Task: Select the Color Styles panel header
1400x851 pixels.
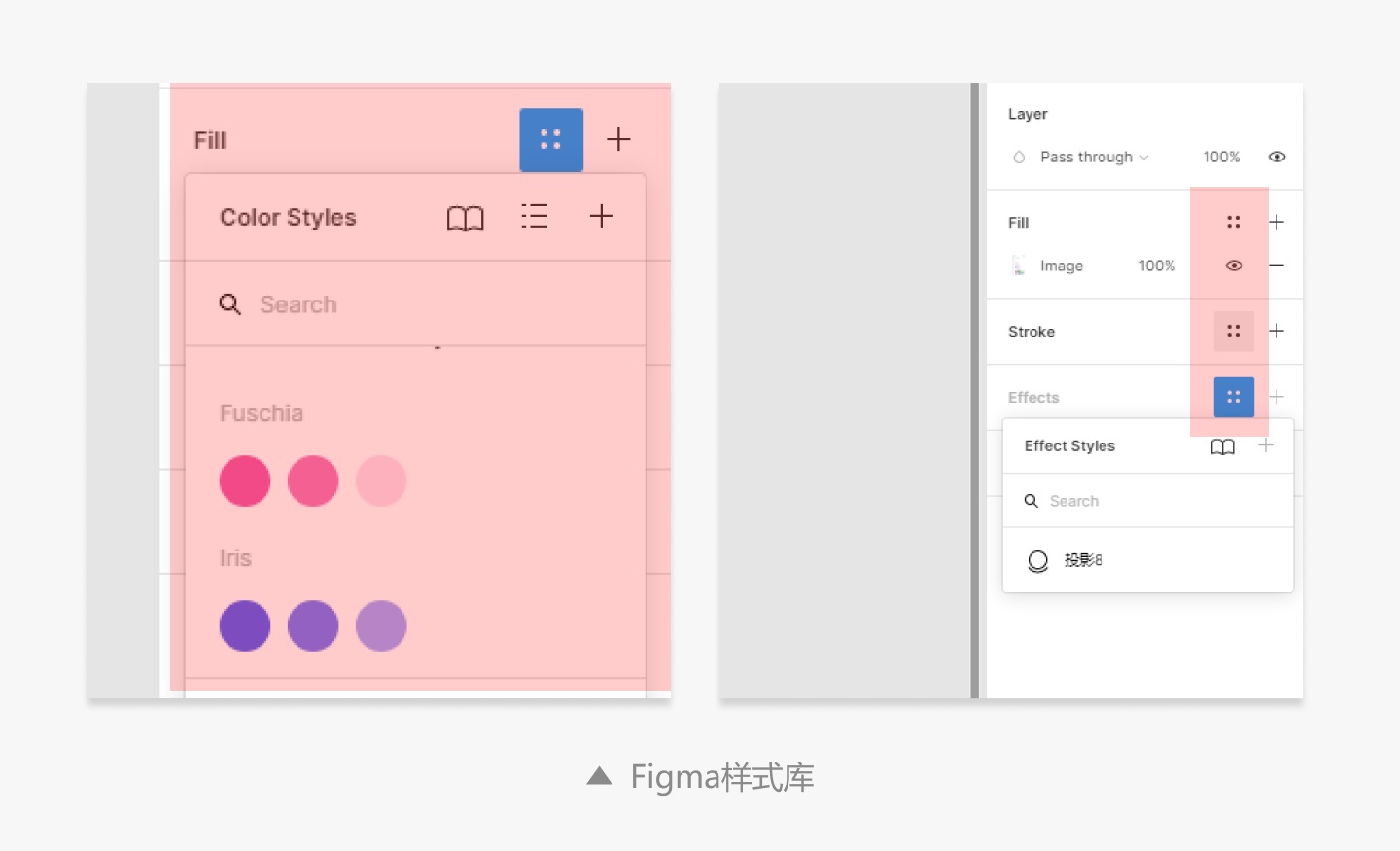Action: click(288, 217)
